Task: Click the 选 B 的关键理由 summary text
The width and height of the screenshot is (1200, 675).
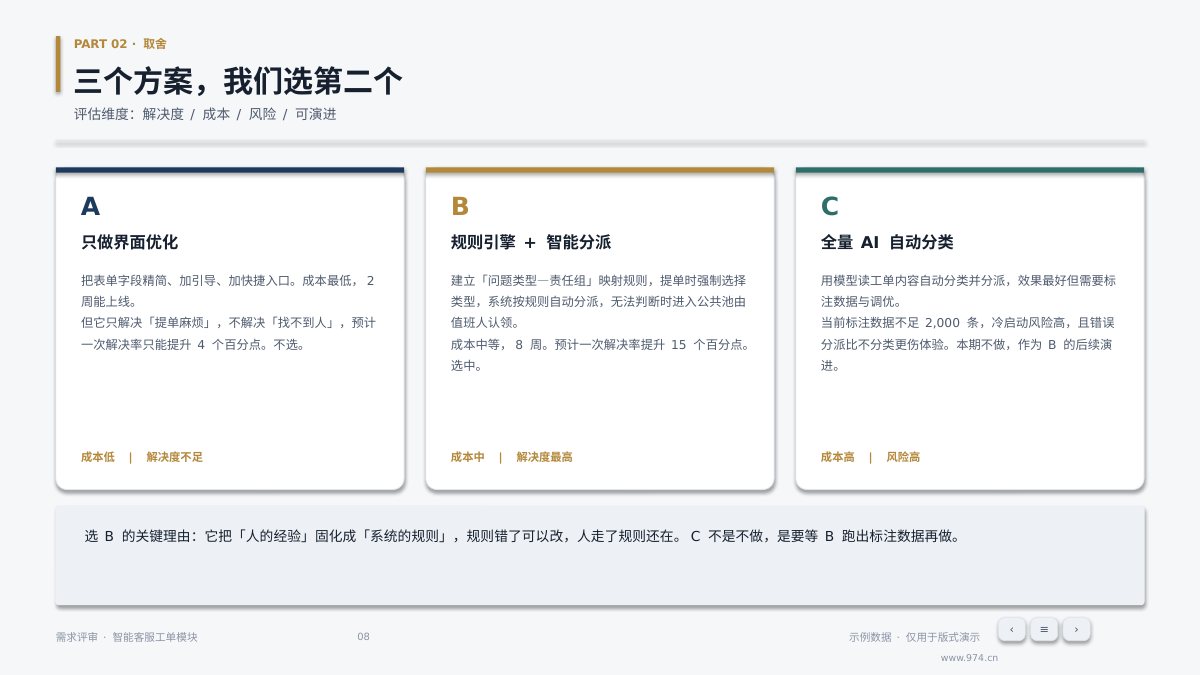Action: point(523,536)
